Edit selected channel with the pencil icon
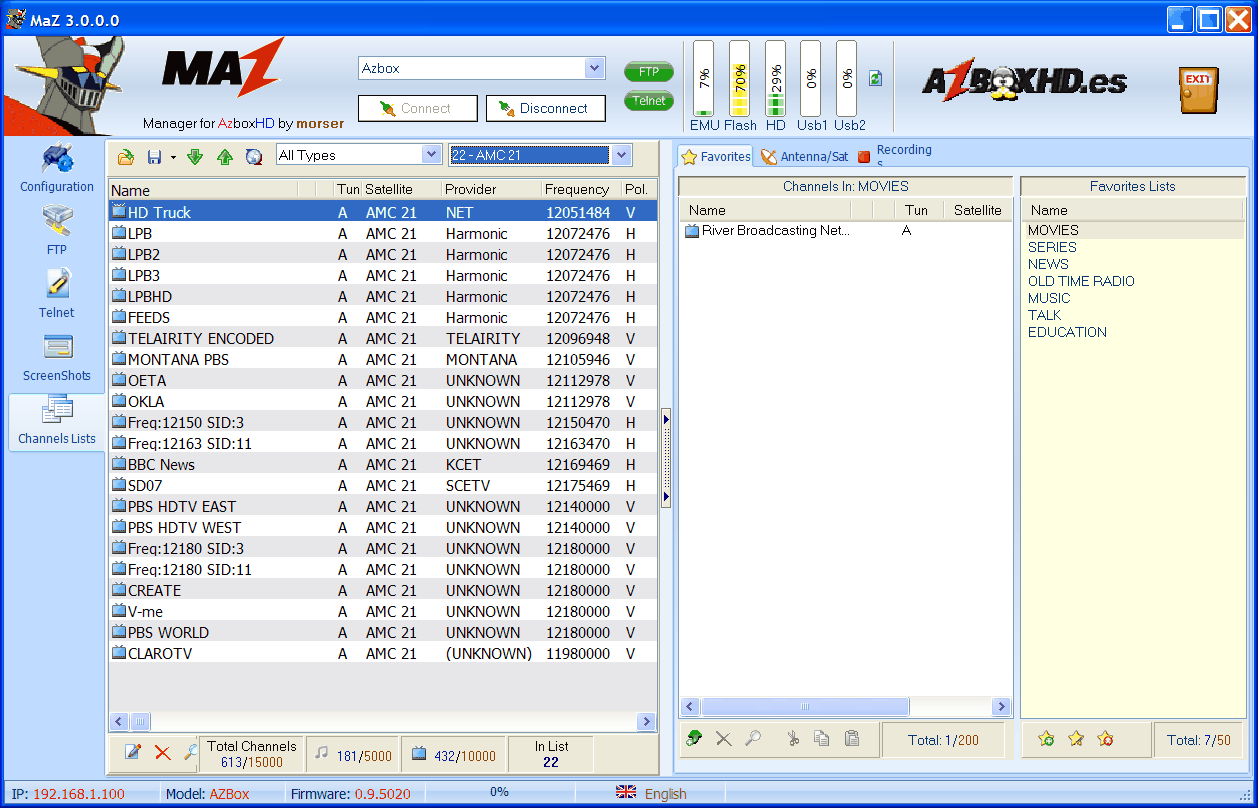This screenshot has height=808, width=1258. click(x=132, y=752)
